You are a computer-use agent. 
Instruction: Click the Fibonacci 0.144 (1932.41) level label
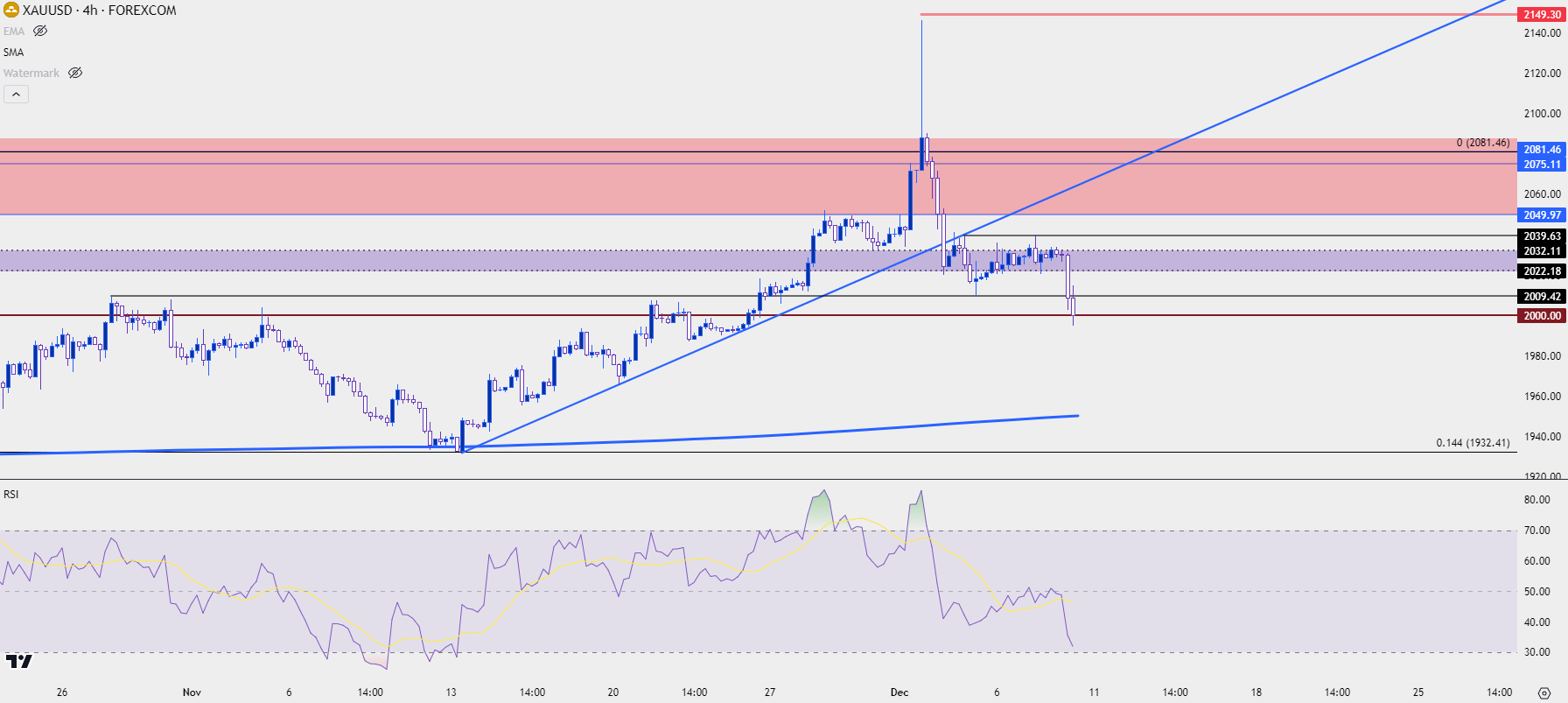click(x=1473, y=443)
